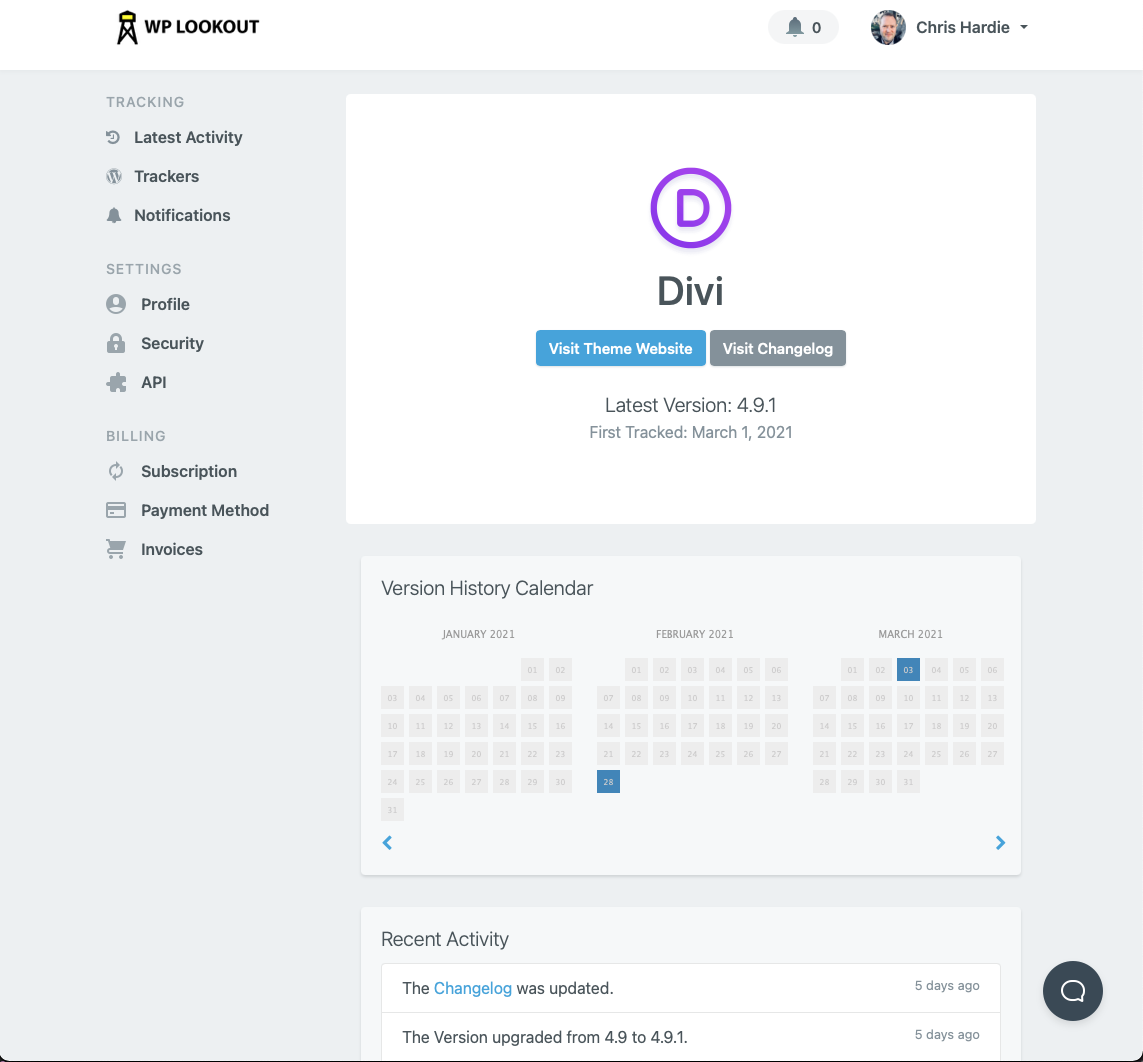Click Visit Theme Website button
1143x1062 pixels.
pos(620,348)
